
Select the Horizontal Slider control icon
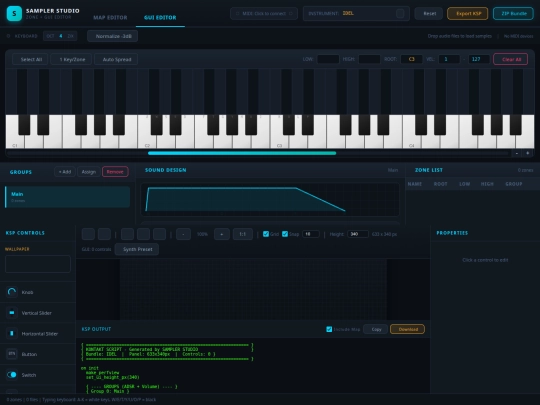(x=12, y=333)
